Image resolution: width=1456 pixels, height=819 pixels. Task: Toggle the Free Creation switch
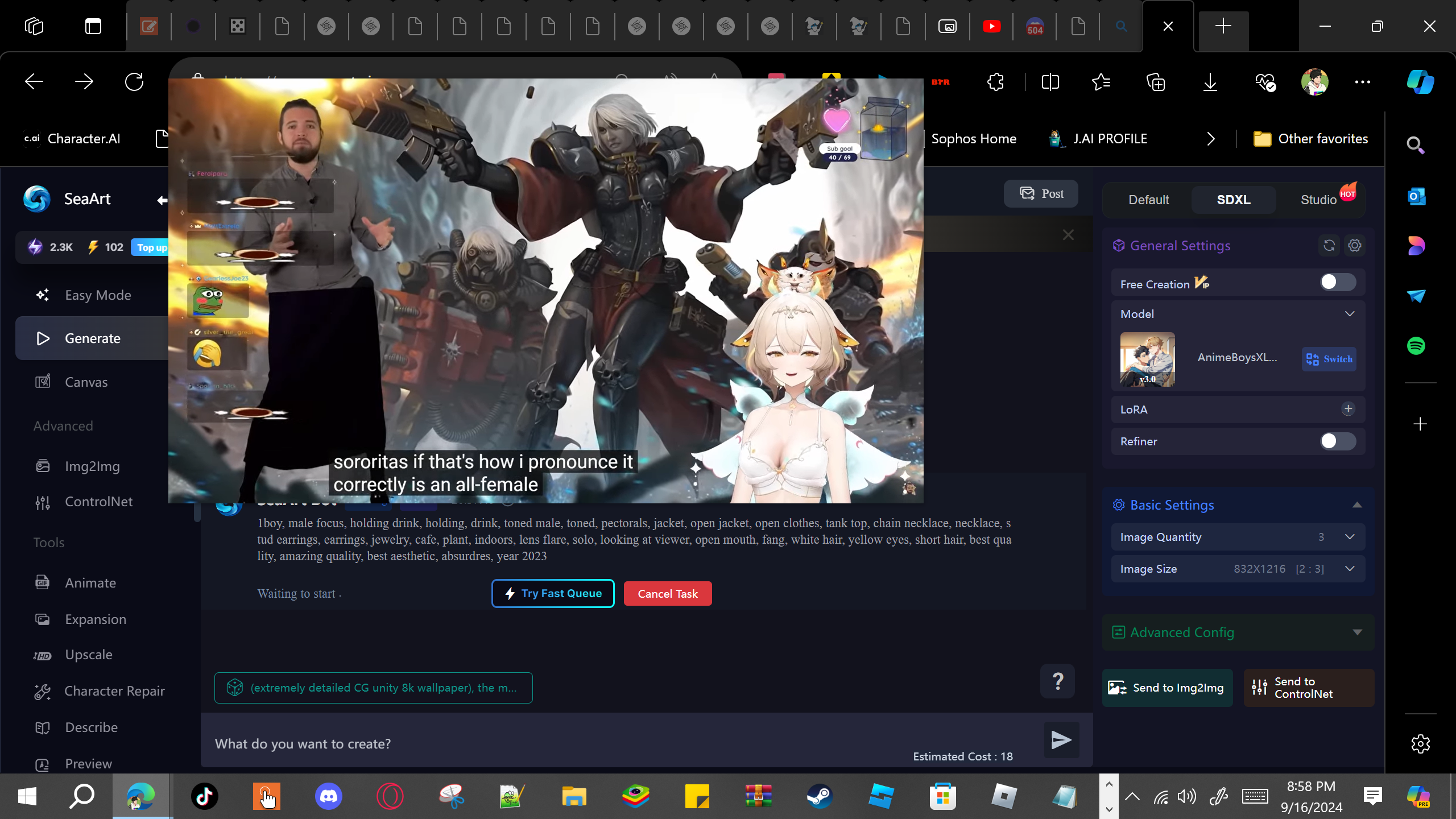click(1338, 283)
